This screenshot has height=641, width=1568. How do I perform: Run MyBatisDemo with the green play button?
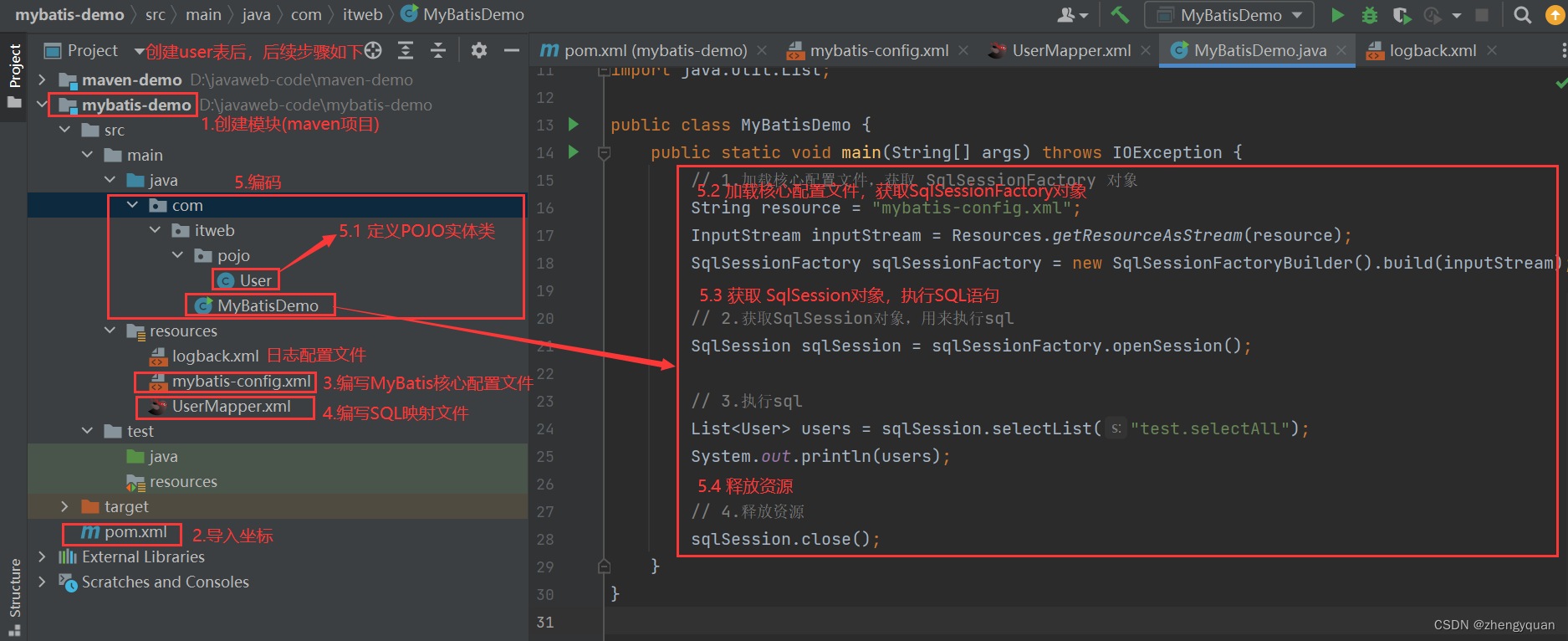click(1337, 14)
